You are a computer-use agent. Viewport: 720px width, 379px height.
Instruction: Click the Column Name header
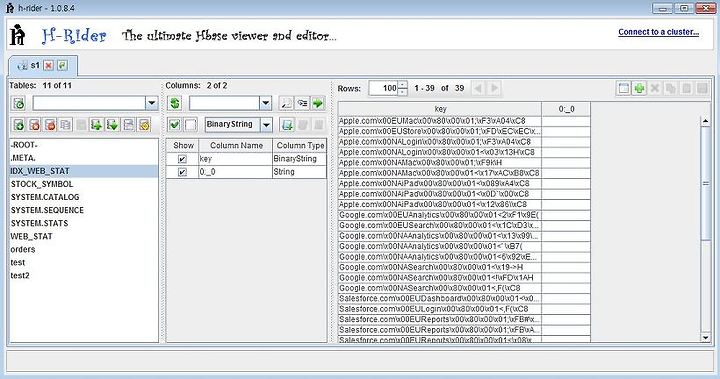236,145
